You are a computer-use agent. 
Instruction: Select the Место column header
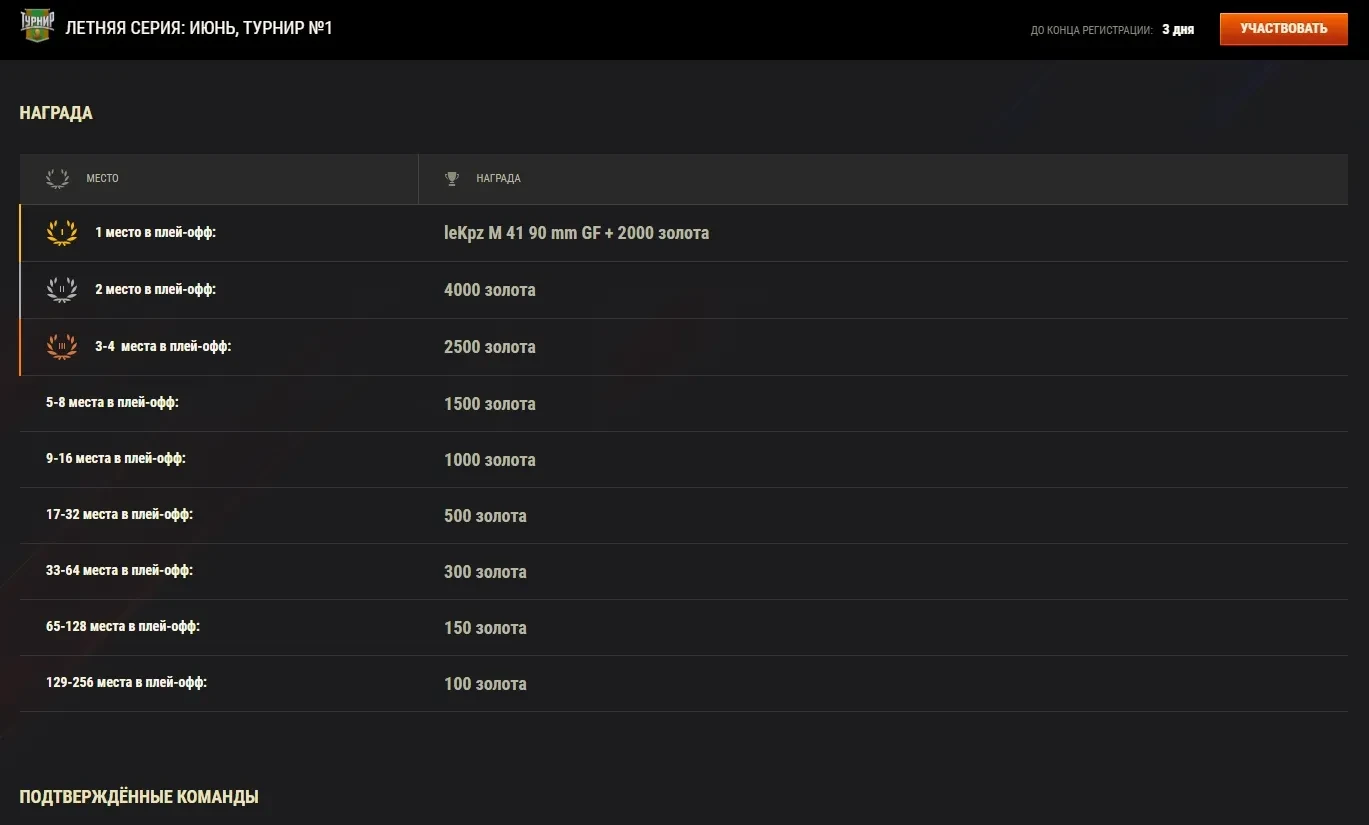102,179
